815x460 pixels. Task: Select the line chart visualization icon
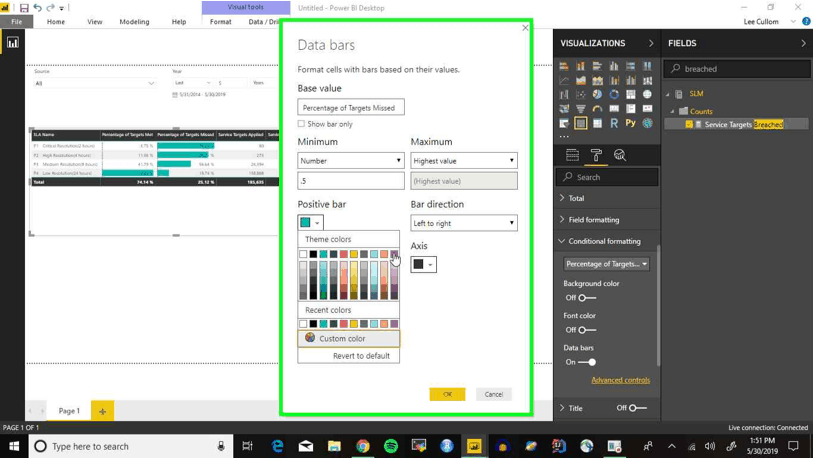(x=564, y=81)
